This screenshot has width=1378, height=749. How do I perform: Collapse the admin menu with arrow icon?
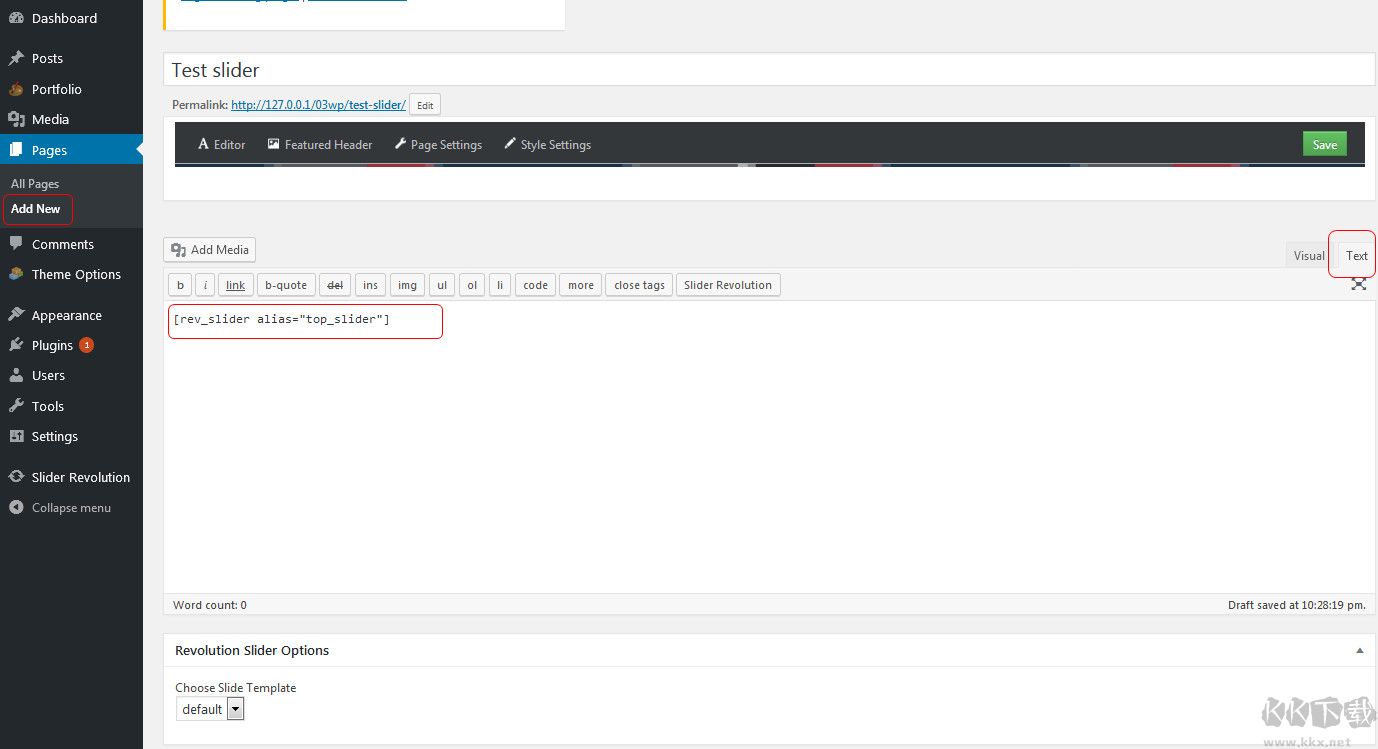[16, 507]
